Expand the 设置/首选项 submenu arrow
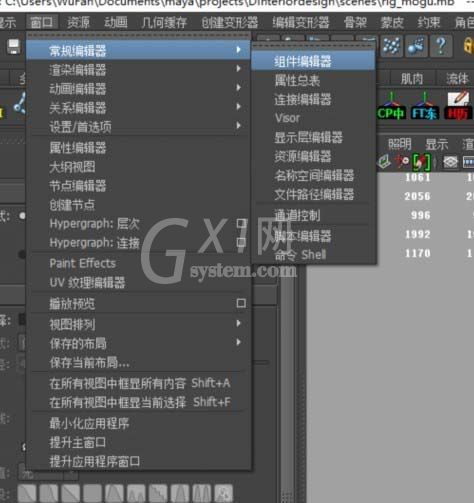The width and height of the screenshot is (474, 503). (x=239, y=125)
